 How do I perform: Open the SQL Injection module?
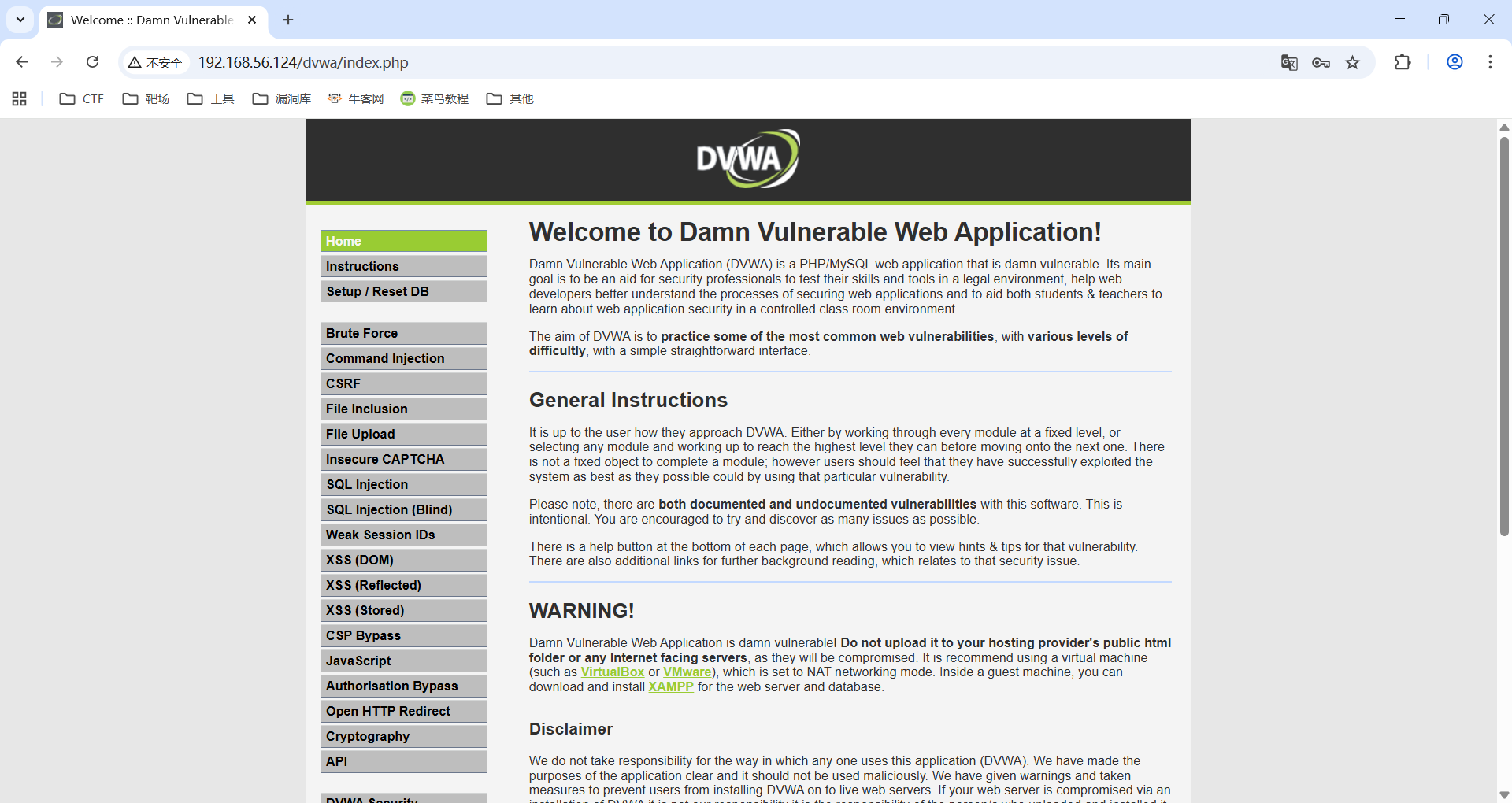404,484
